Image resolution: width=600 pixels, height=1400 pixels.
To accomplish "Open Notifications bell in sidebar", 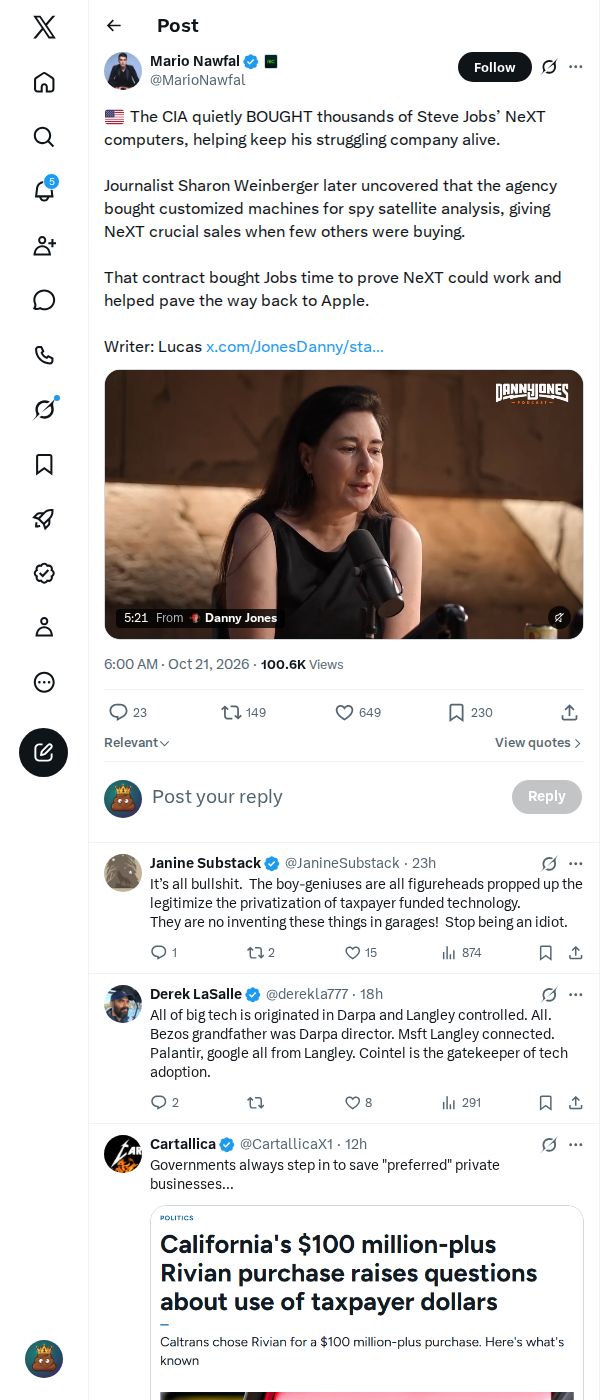I will point(44,191).
